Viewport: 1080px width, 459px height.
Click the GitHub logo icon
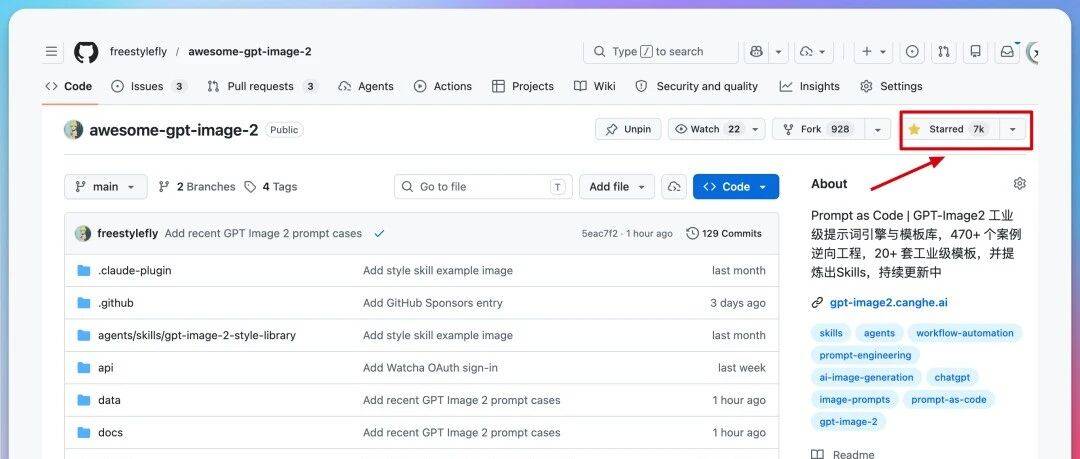(86, 52)
